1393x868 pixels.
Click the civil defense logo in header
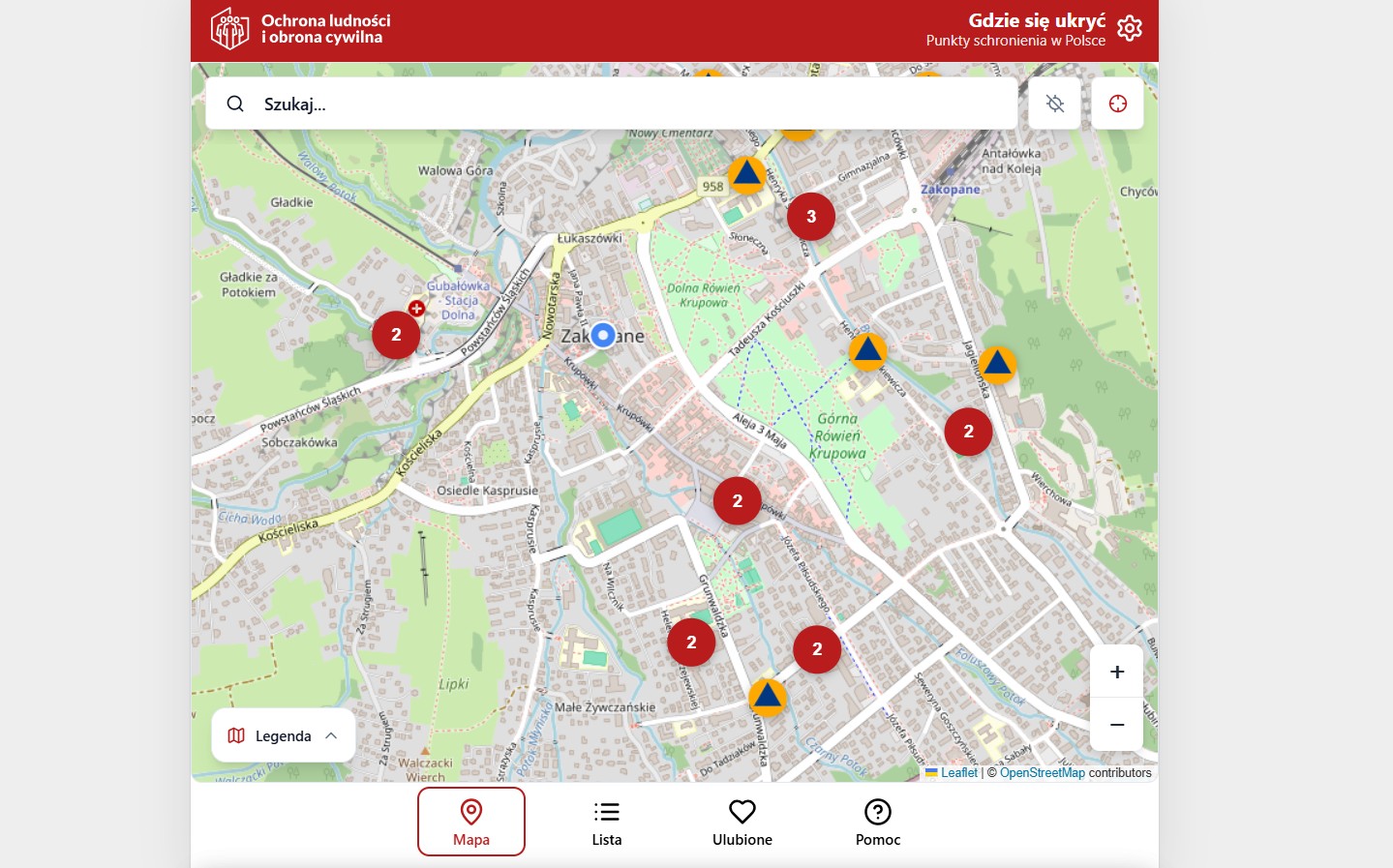click(230, 28)
